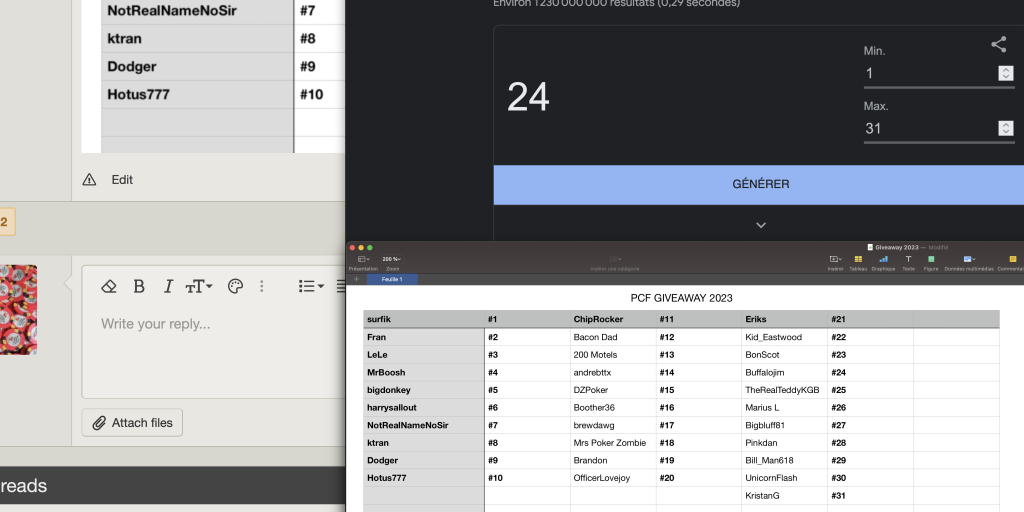Click the share icon in number generator

pyautogui.click(x=998, y=44)
